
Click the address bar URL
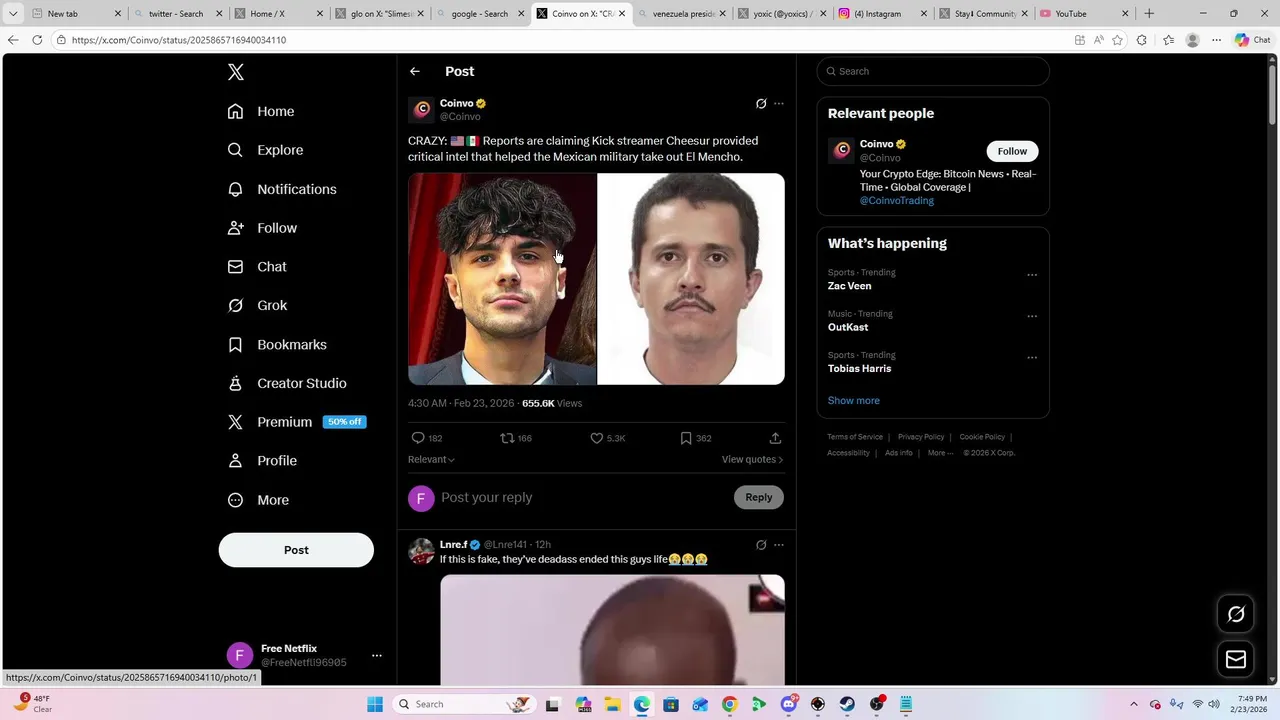179,40
